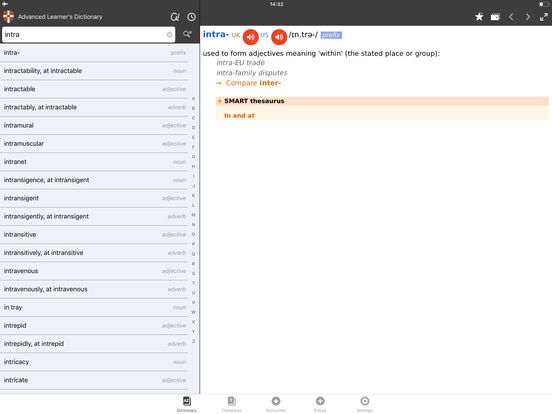Image resolution: width=552 pixels, height=414 pixels.
Task: Tap the magnifier search icon
Action: tap(187, 34)
